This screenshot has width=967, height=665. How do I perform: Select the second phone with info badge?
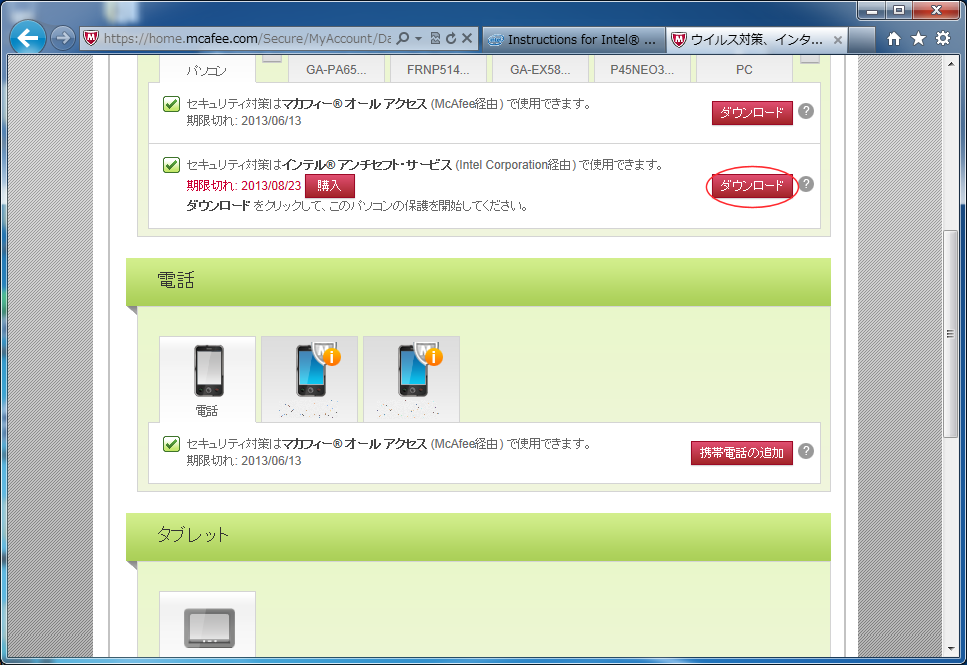310,379
